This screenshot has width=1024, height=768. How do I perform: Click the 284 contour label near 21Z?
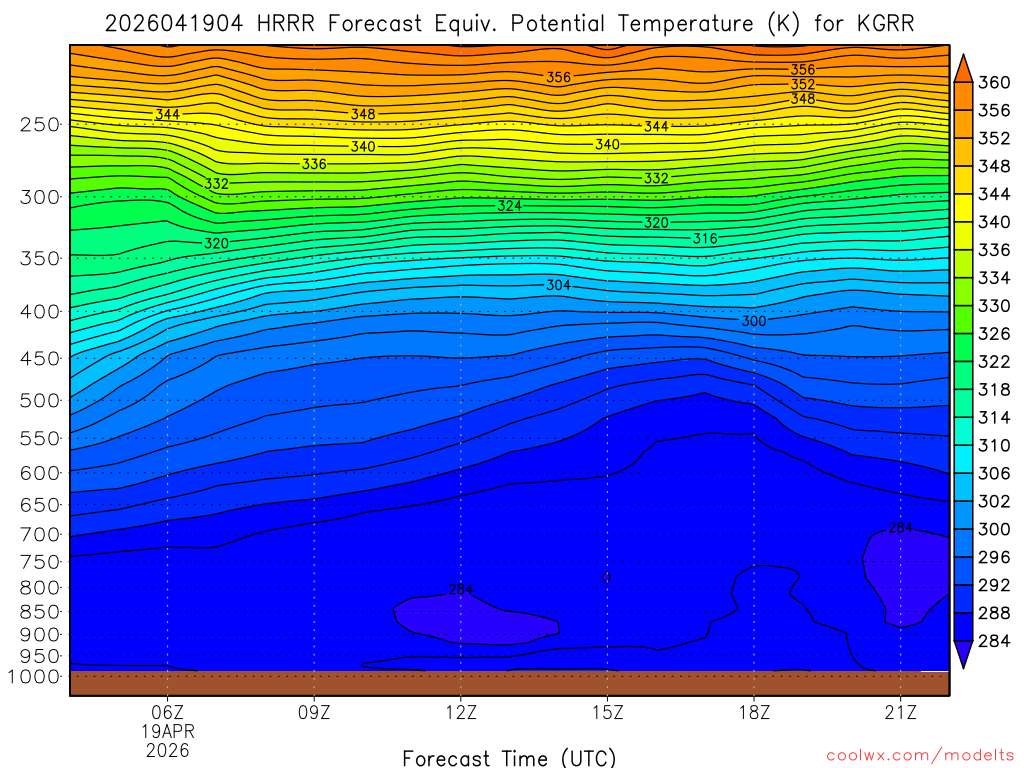tap(901, 528)
